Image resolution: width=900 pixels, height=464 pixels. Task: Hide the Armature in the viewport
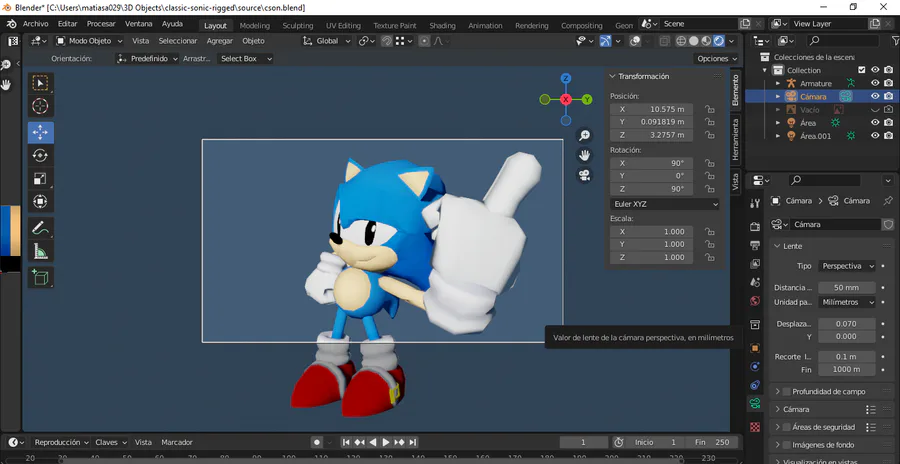point(875,83)
